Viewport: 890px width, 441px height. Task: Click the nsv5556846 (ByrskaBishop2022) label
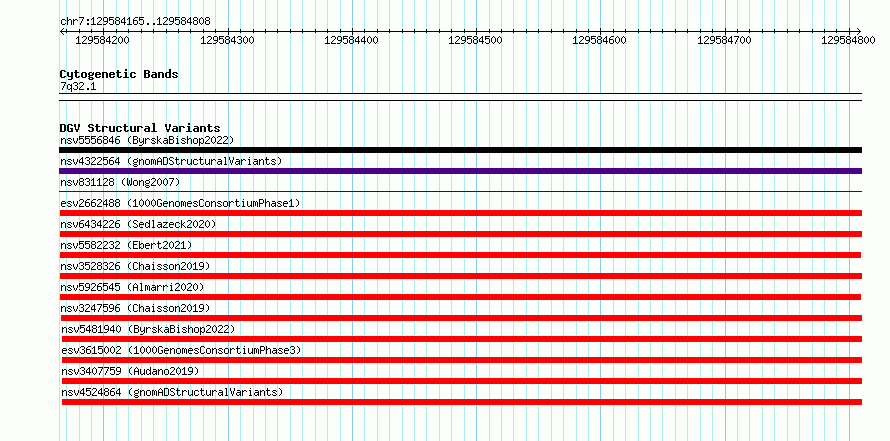pyautogui.click(x=147, y=140)
